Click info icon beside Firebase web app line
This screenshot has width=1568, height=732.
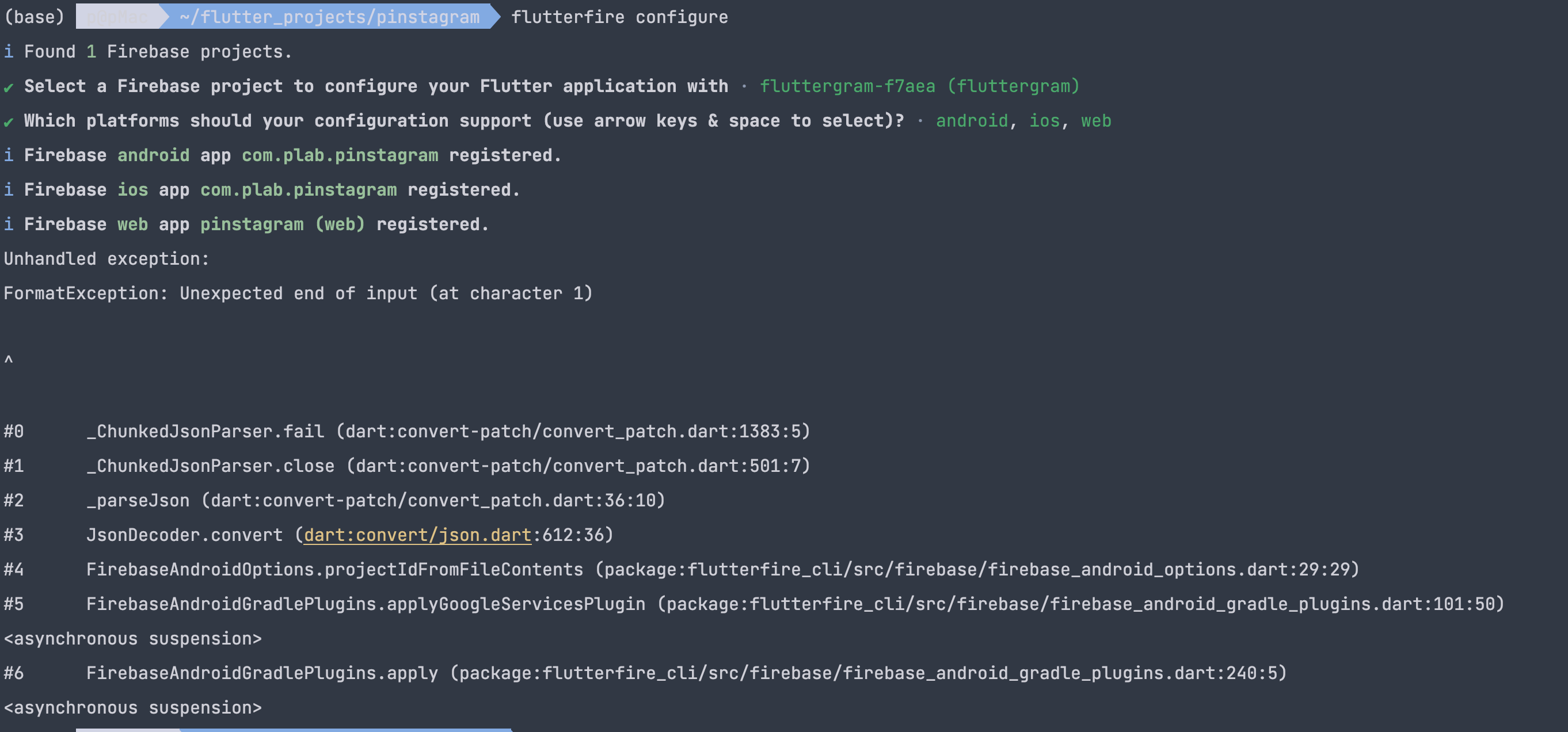tap(9, 224)
